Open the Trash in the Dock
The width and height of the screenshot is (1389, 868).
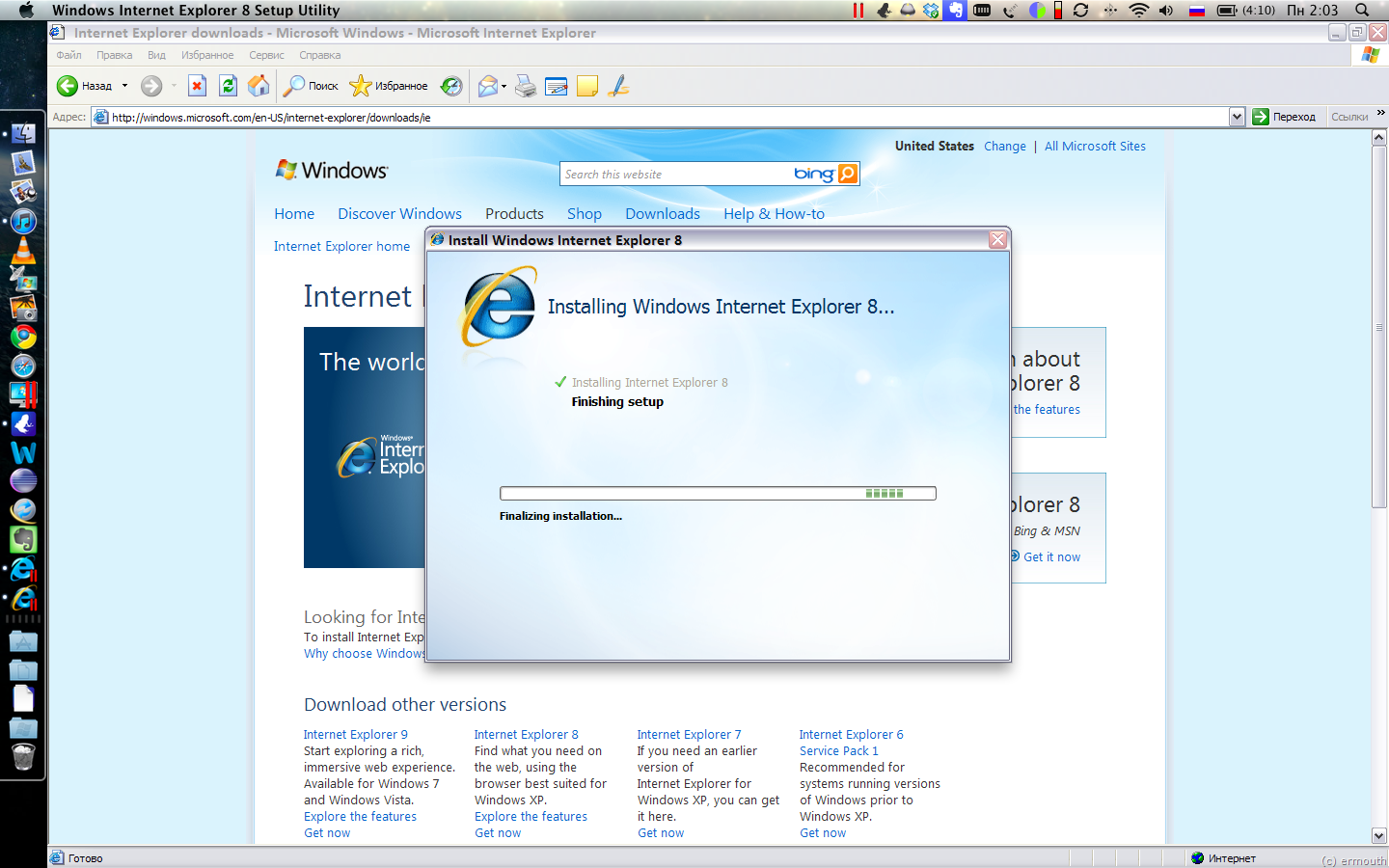pos(23,757)
